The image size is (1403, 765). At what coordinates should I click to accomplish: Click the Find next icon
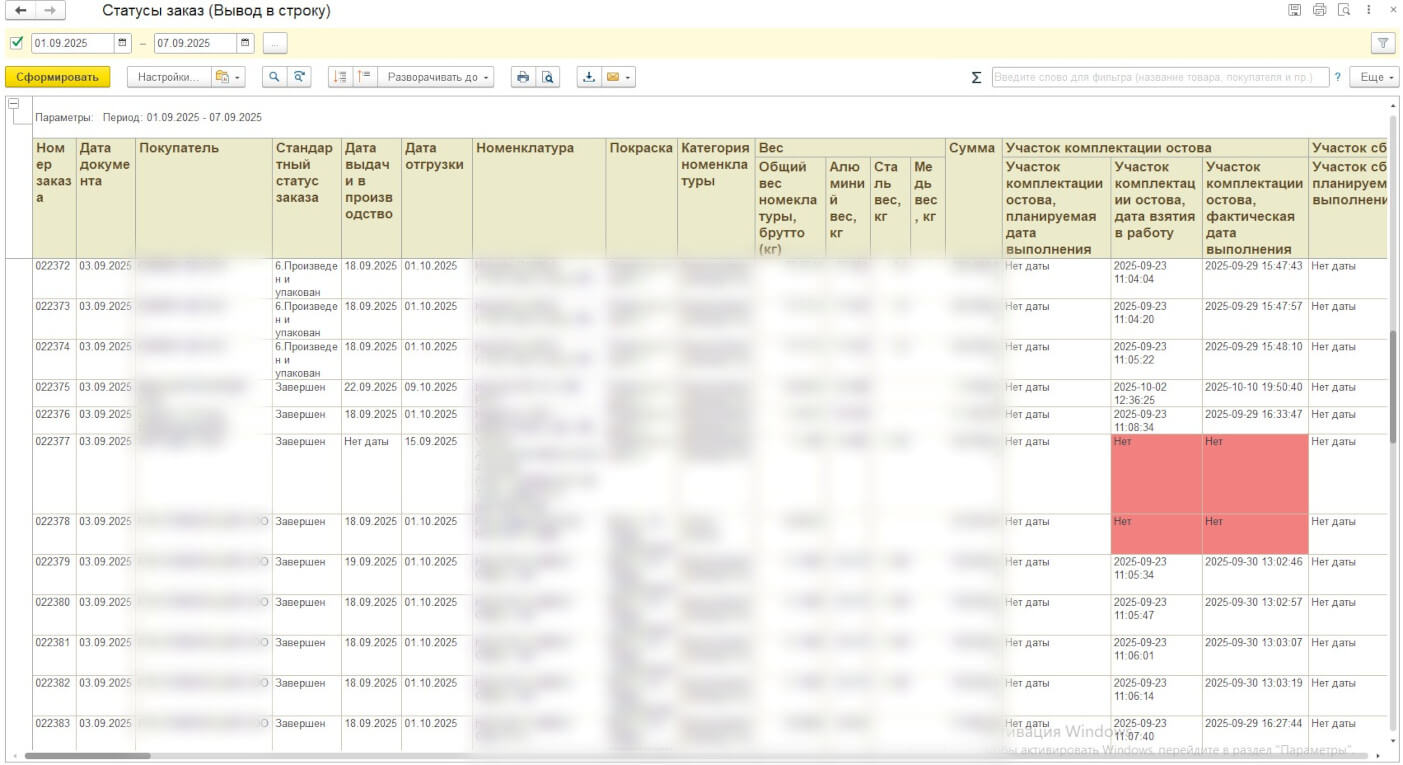click(299, 77)
